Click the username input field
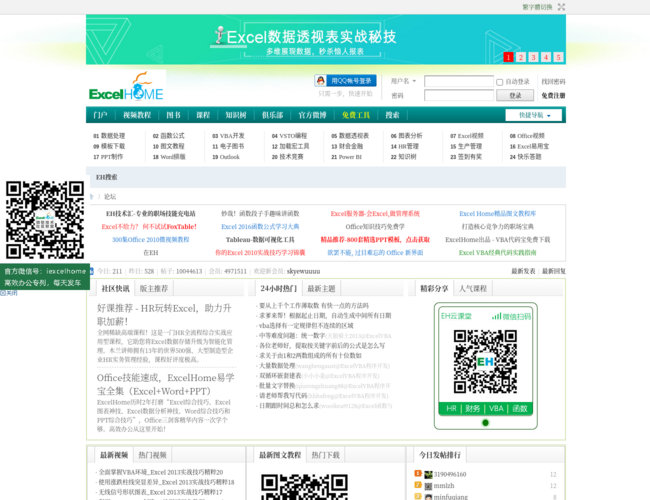 pyautogui.click(x=459, y=81)
